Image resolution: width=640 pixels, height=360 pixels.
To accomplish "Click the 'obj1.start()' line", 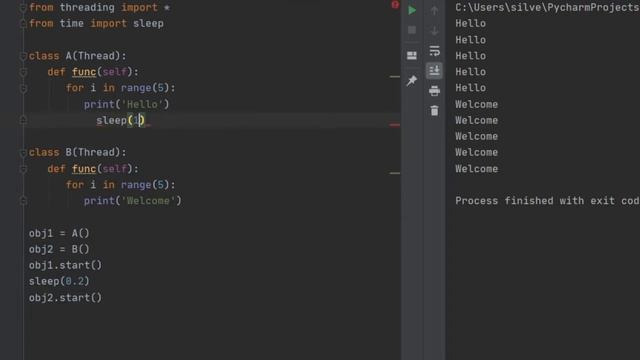I will [x=65, y=265].
